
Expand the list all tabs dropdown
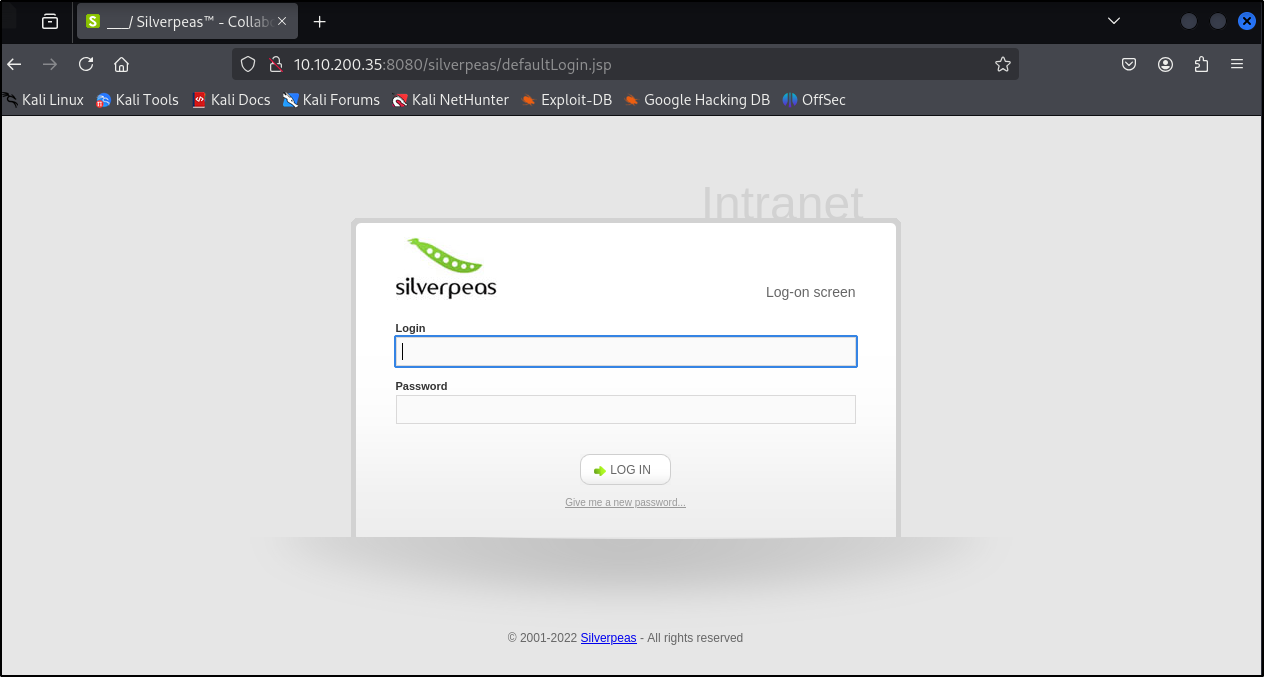click(1114, 21)
